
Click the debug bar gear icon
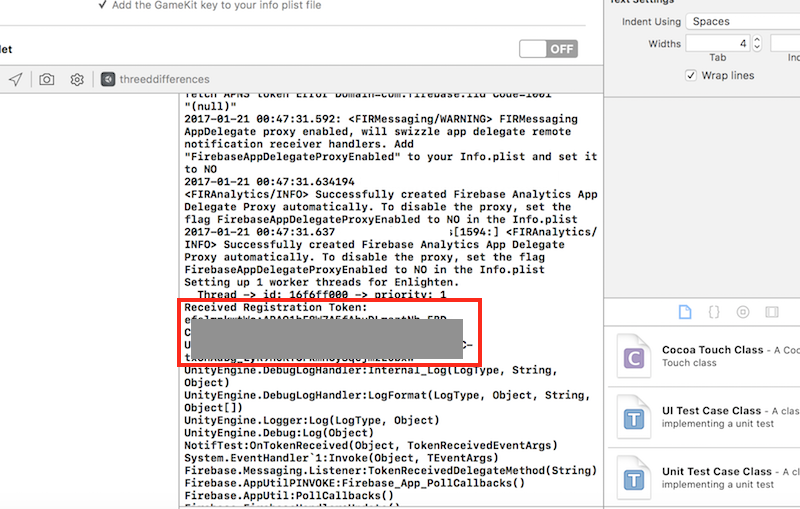tap(77, 80)
